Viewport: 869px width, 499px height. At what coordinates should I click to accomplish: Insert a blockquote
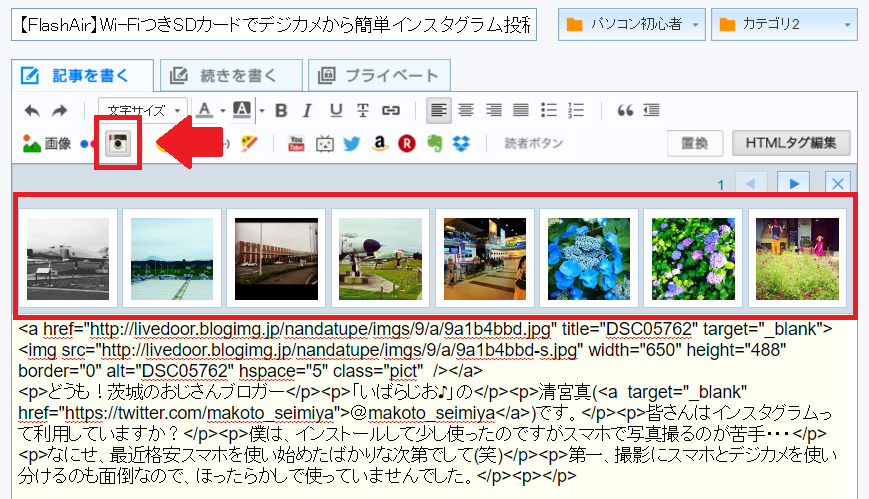[x=625, y=111]
